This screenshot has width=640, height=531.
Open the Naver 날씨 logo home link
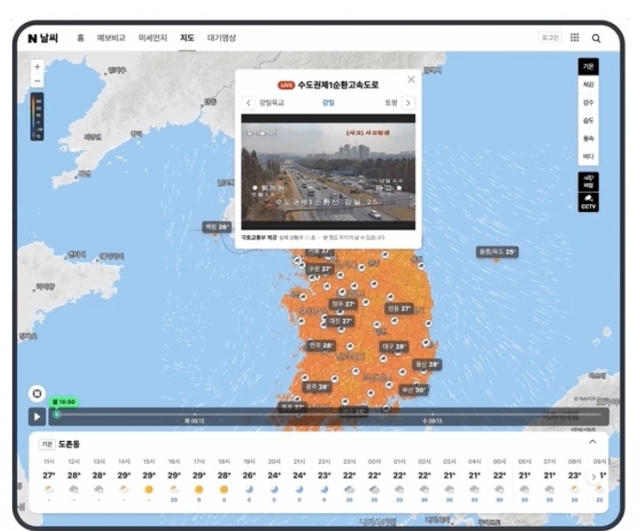[x=43, y=38]
